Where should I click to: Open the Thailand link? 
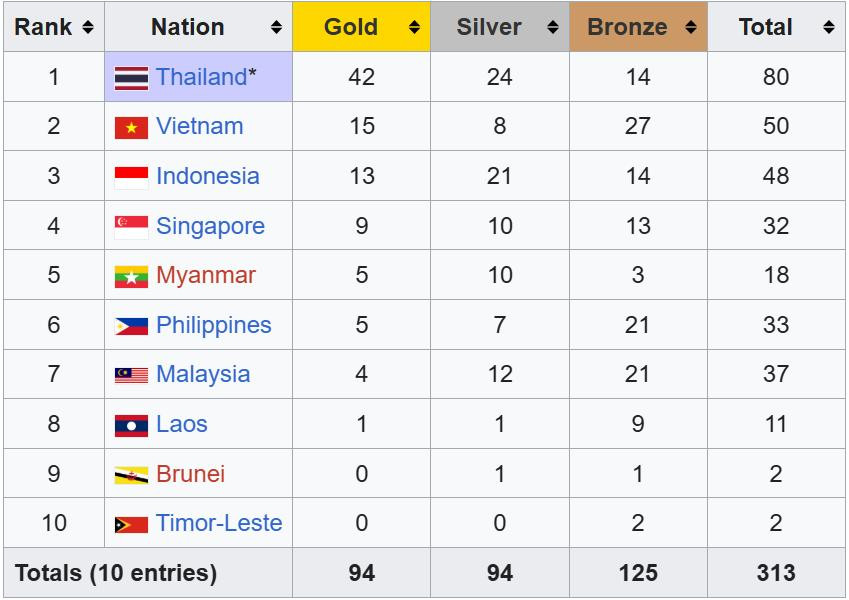(201, 77)
